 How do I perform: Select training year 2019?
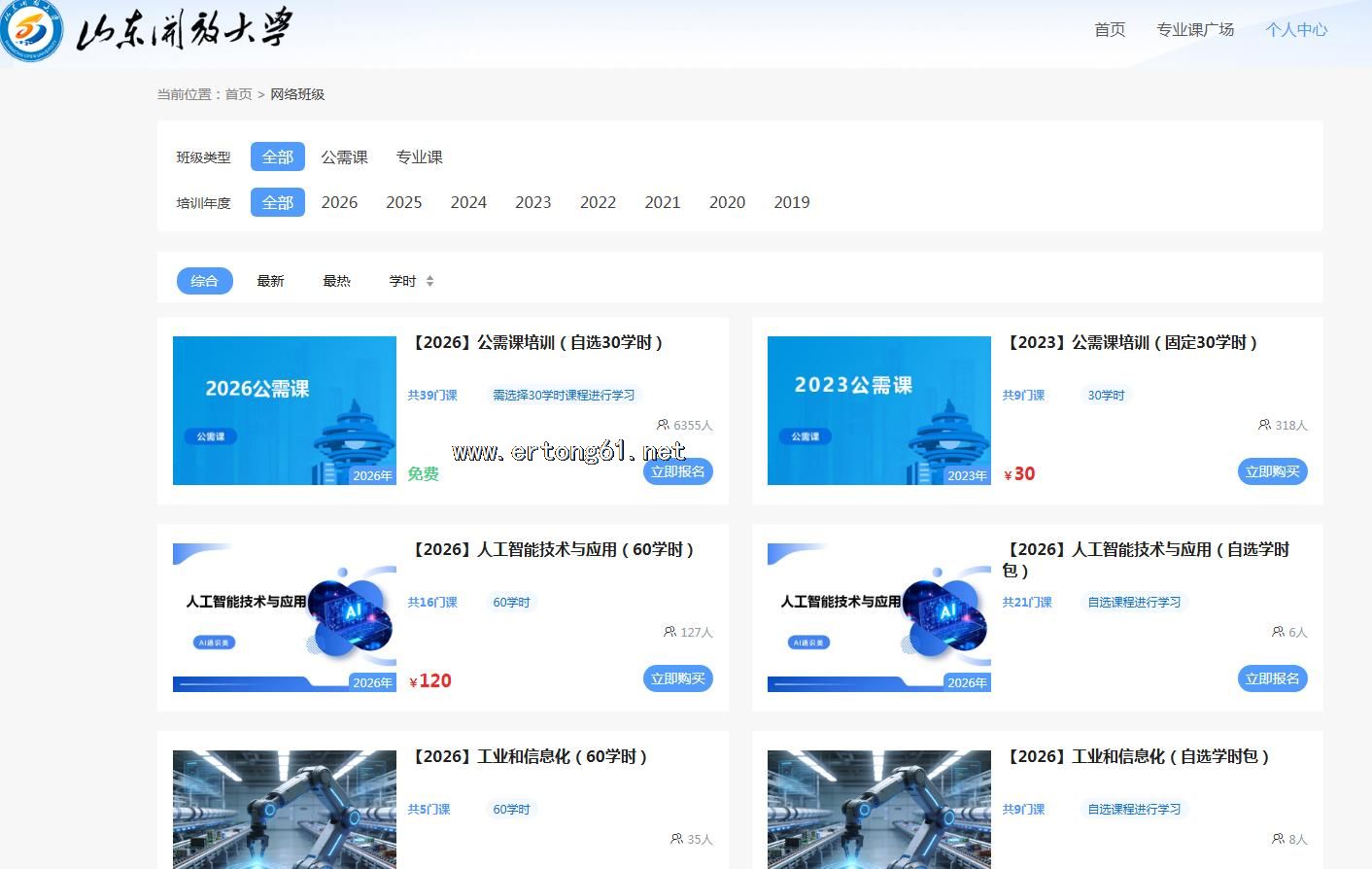click(x=791, y=202)
